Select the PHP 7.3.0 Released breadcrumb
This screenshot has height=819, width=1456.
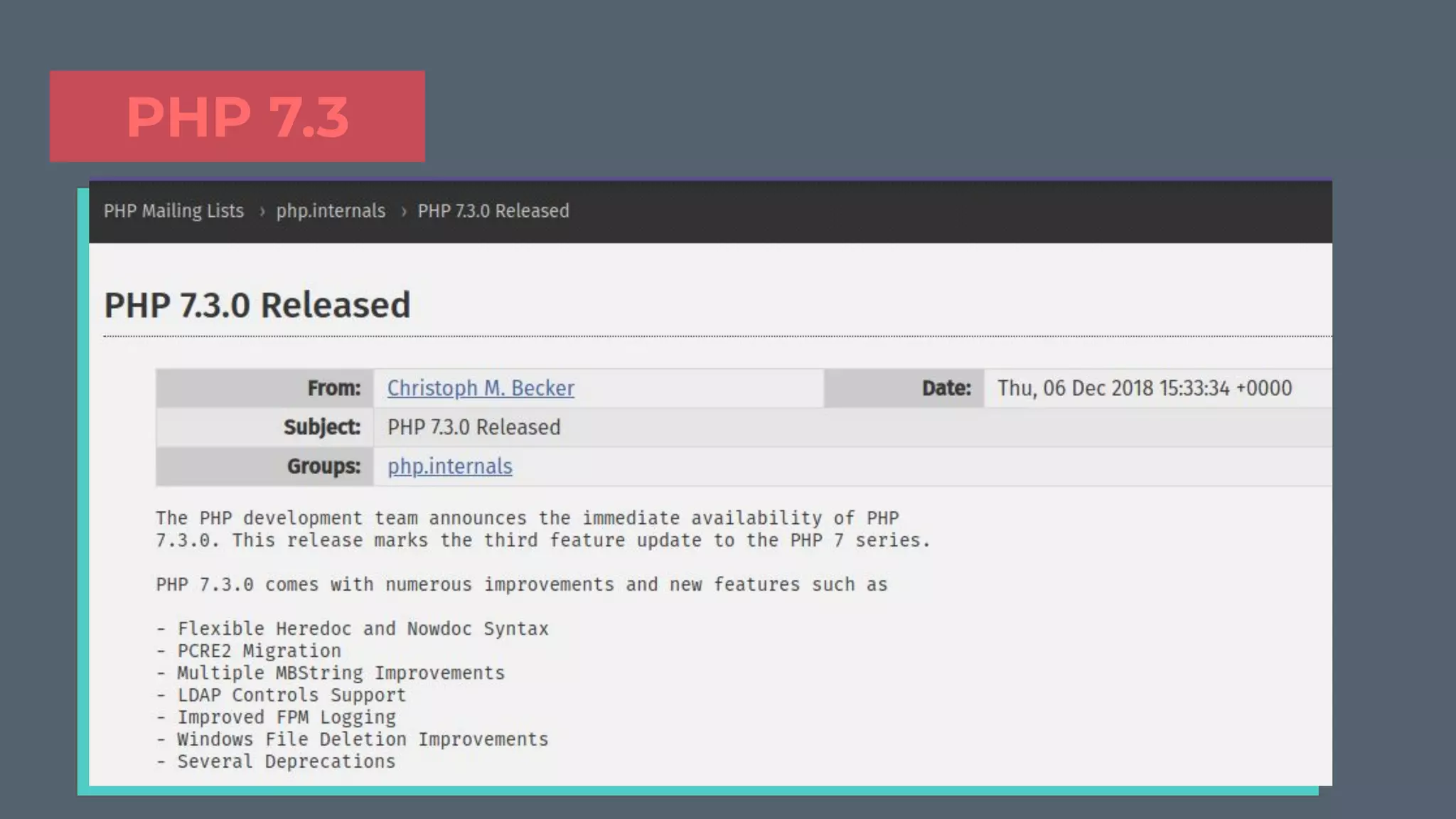click(493, 211)
